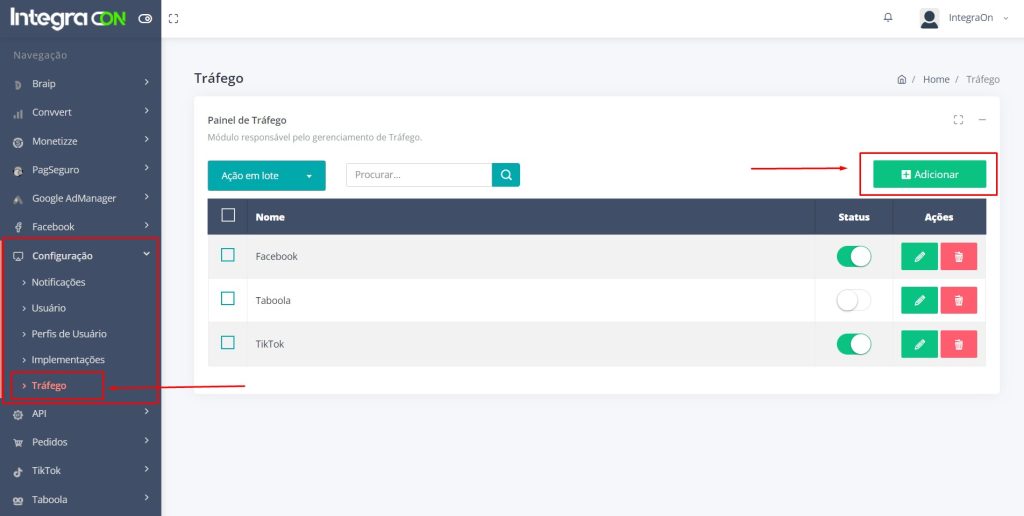
Task: Enable the Taboola status switch
Action: 853,300
